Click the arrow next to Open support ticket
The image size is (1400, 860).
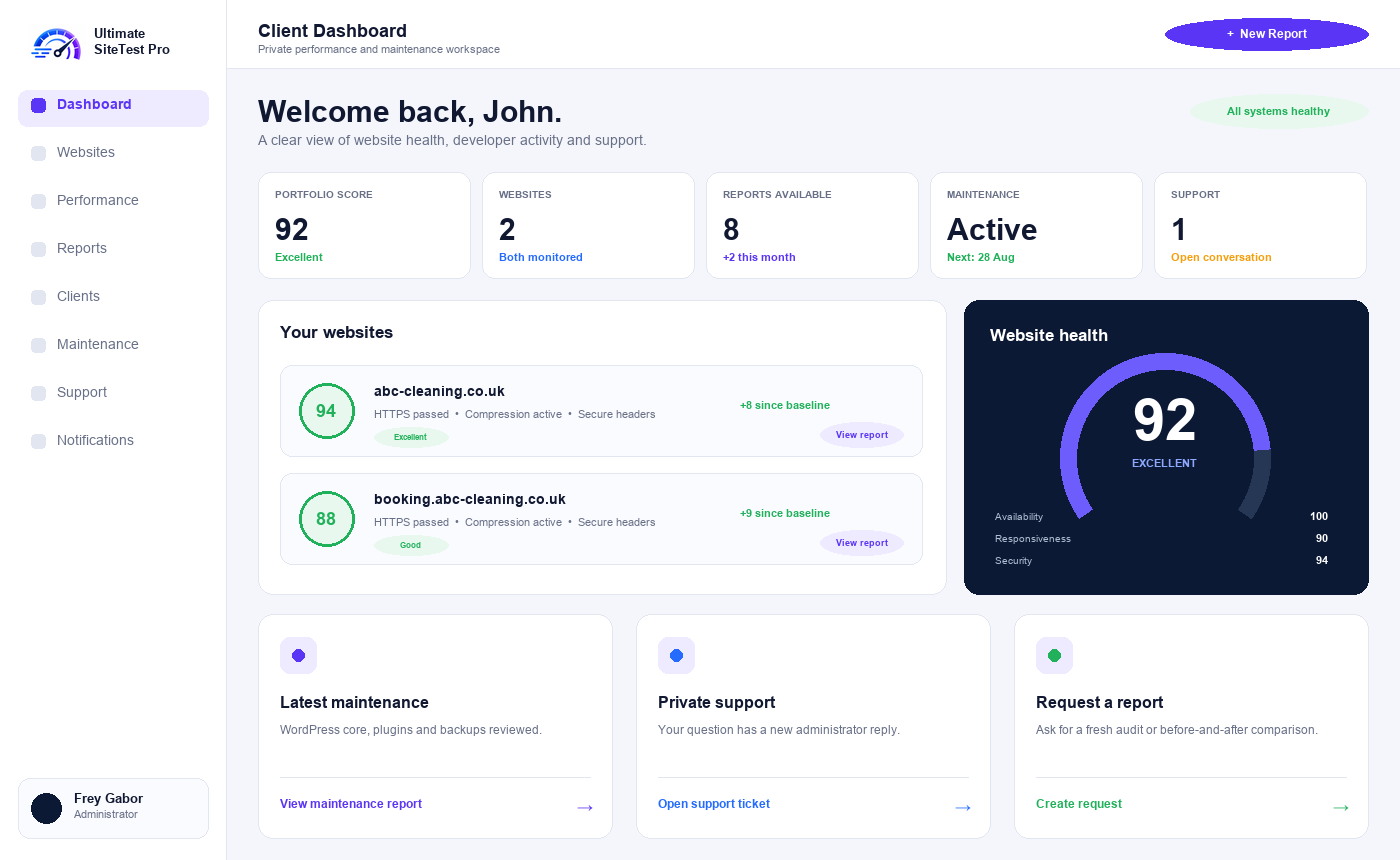point(963,807)
